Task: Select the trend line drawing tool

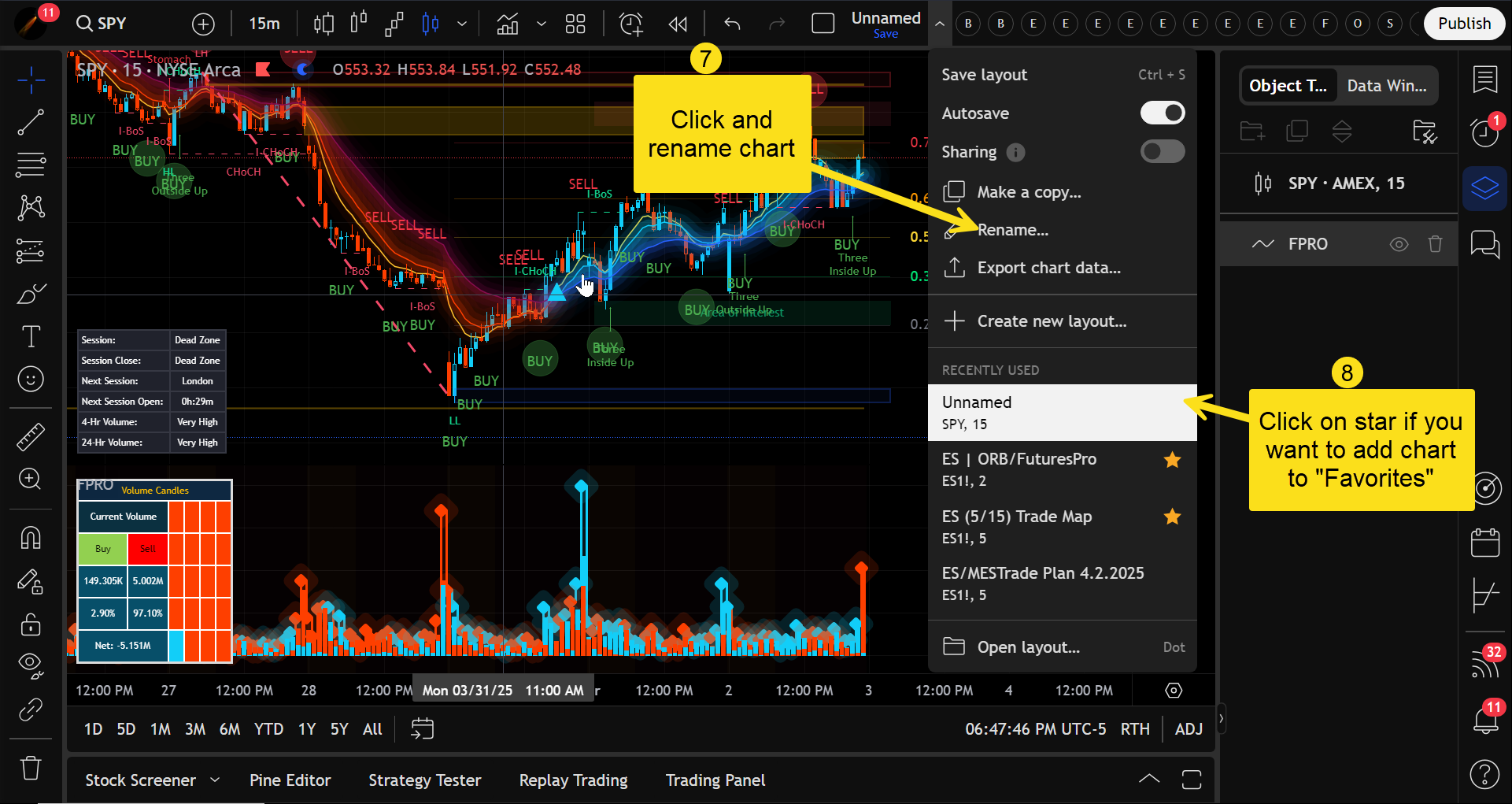Action: click(31, 122)
